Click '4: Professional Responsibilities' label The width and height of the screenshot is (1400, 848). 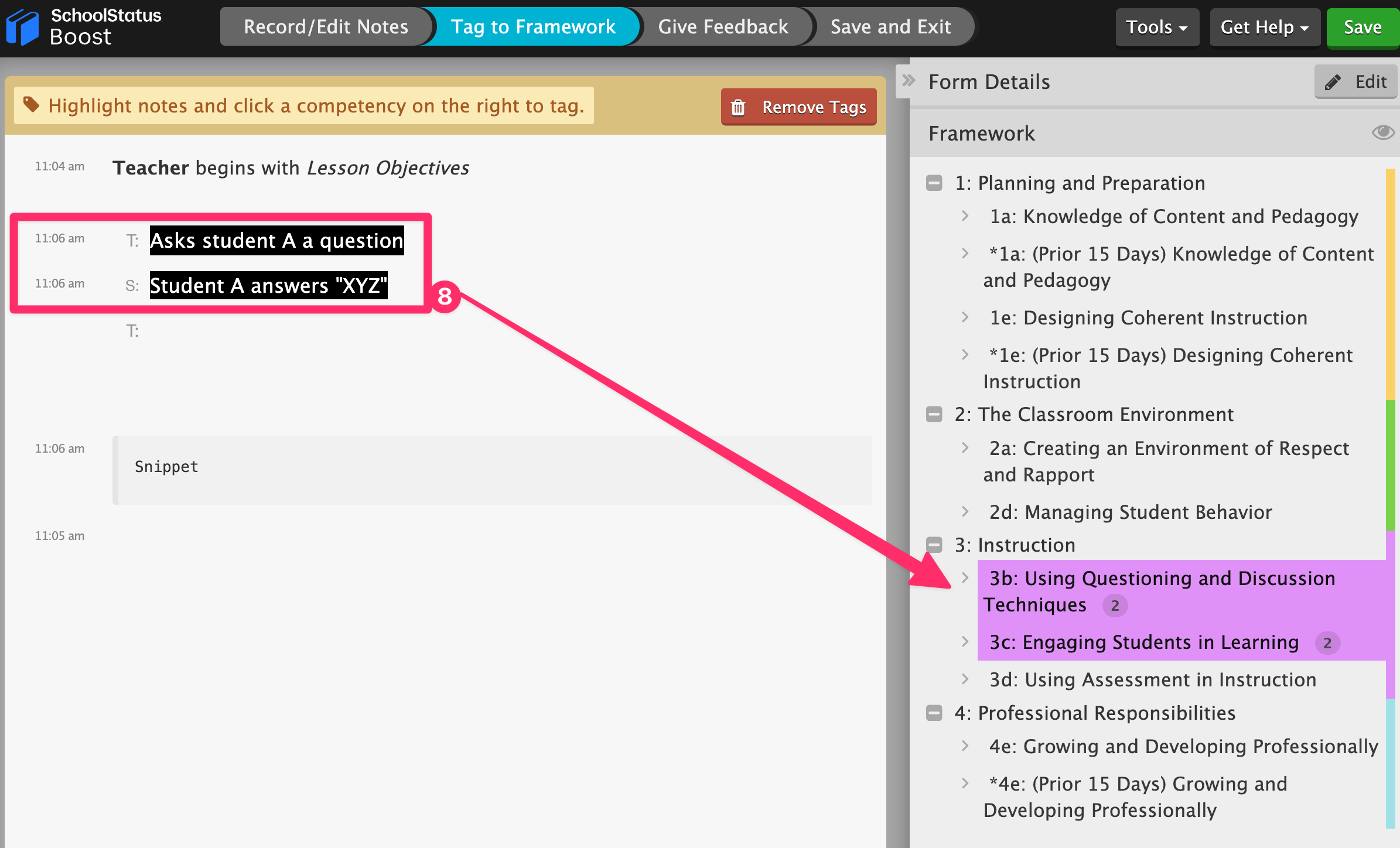(x=1095, y=713)
